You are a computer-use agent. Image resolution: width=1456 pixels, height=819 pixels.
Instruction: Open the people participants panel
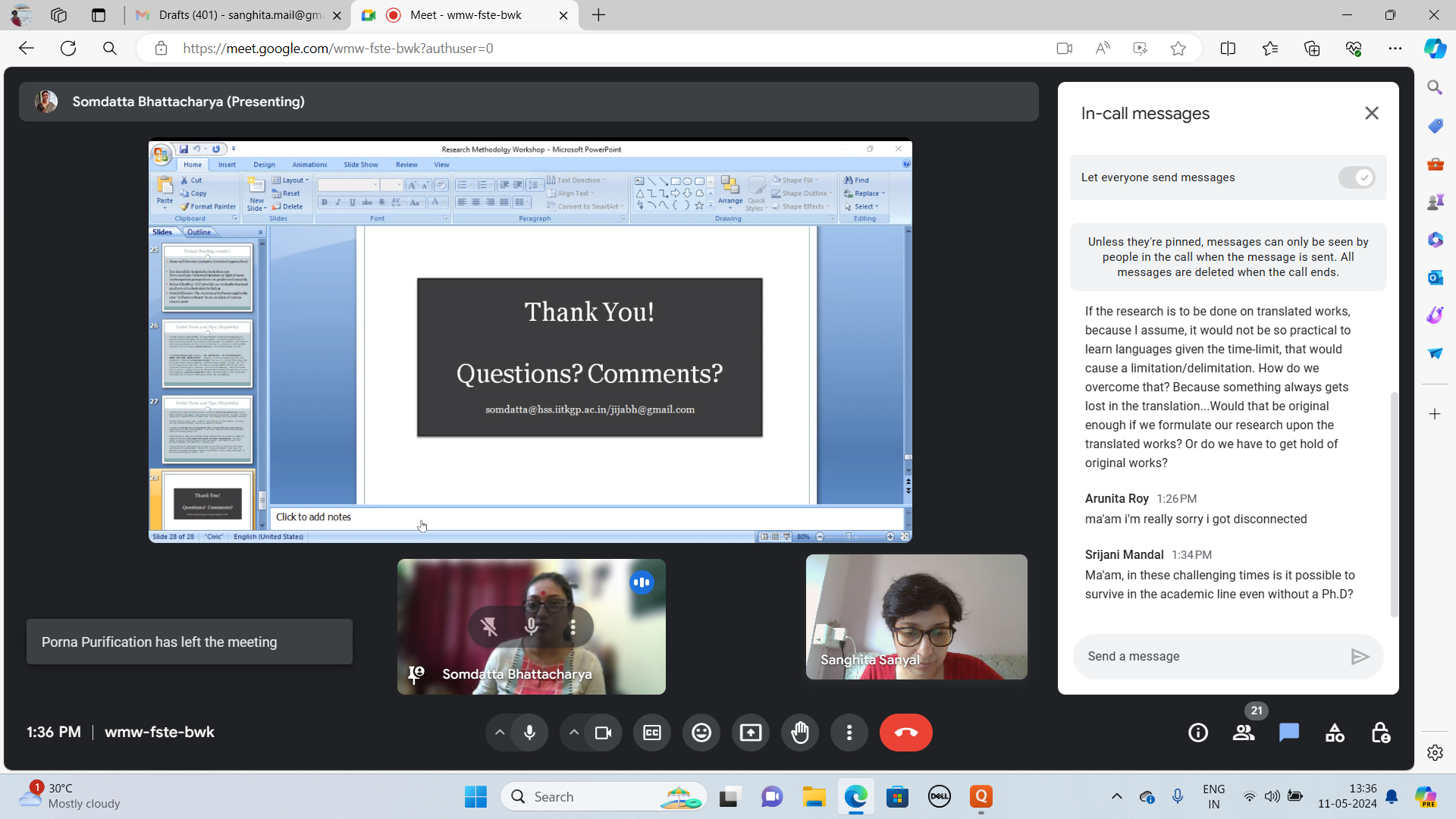pyautogui.click(x=1244, y=733)
